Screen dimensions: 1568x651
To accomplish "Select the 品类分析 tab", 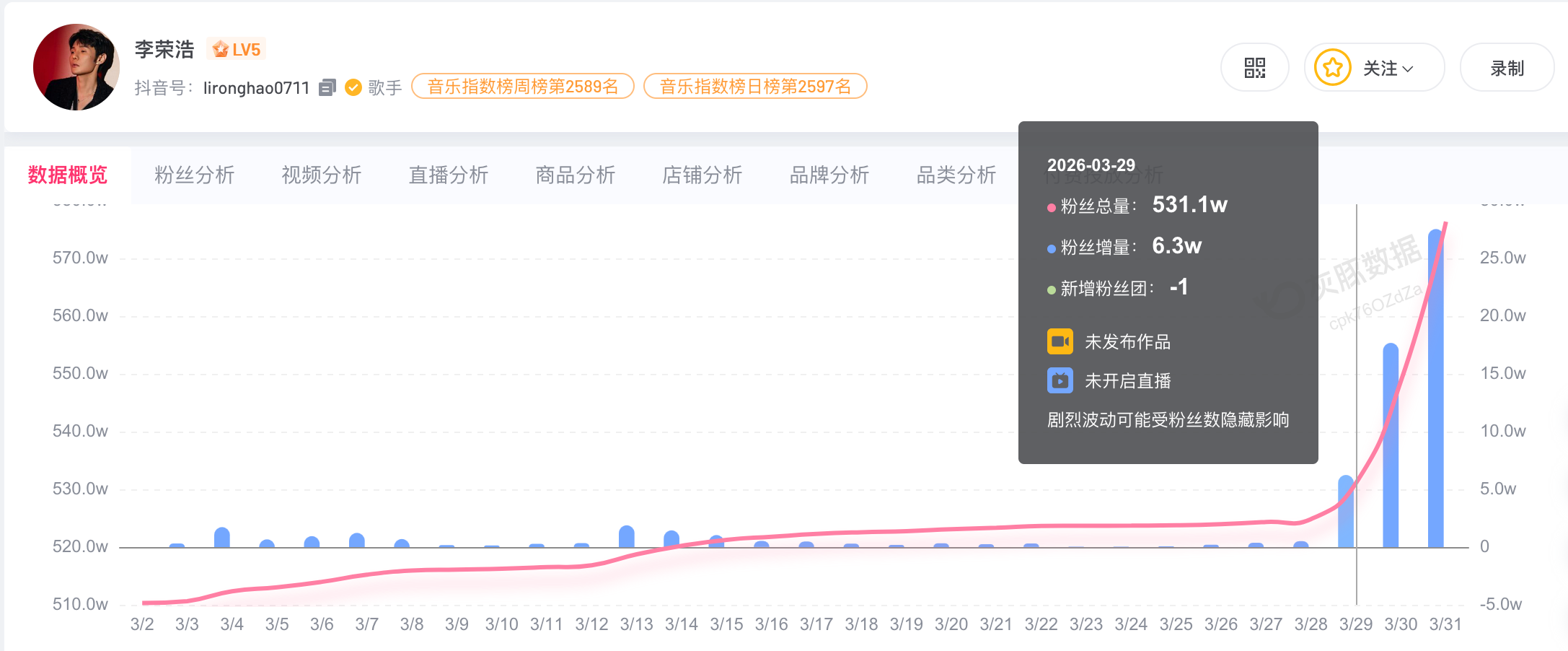I will (956, 175).
